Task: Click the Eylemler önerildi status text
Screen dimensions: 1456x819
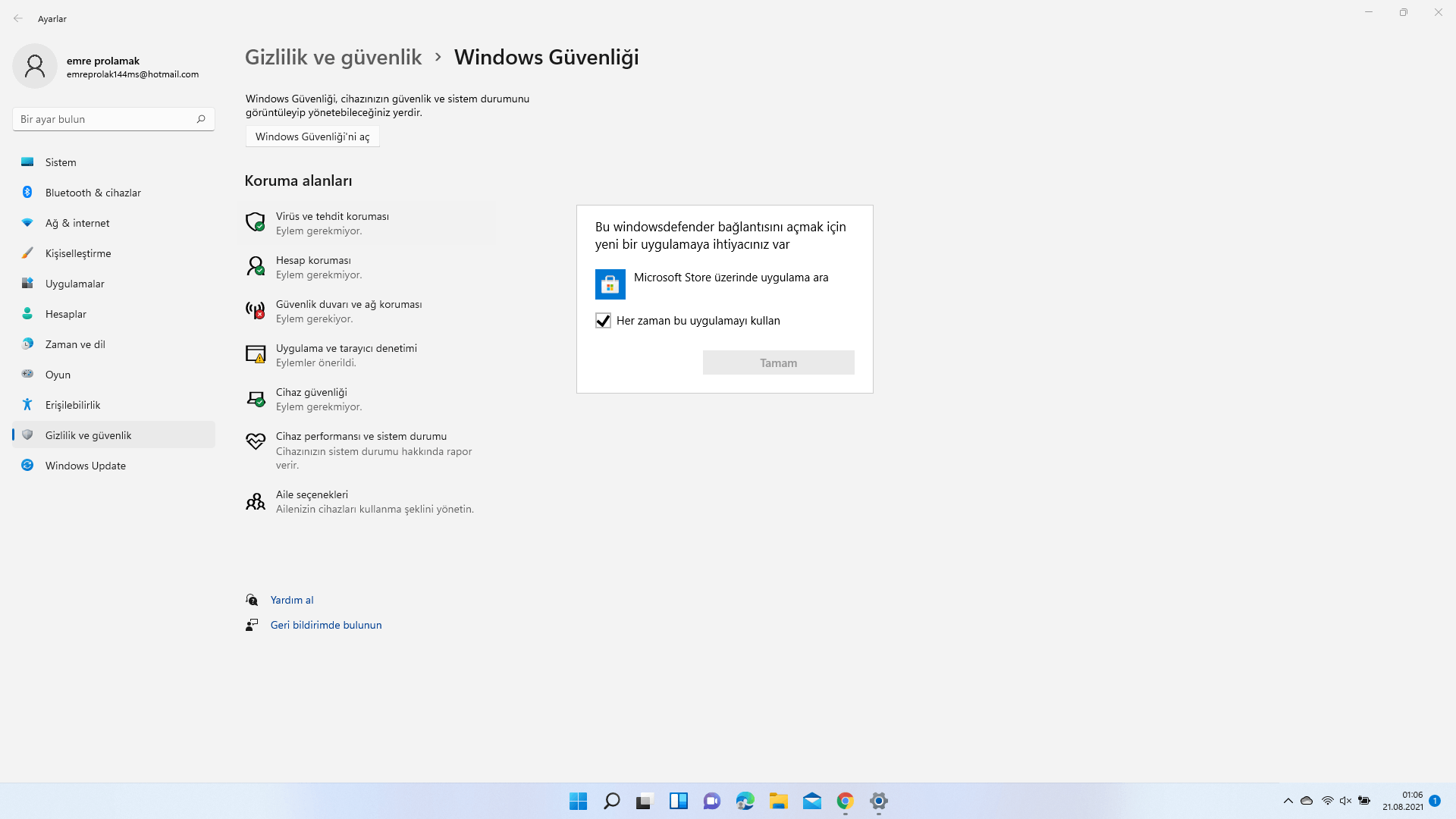Action: click(x=316, y=362)
